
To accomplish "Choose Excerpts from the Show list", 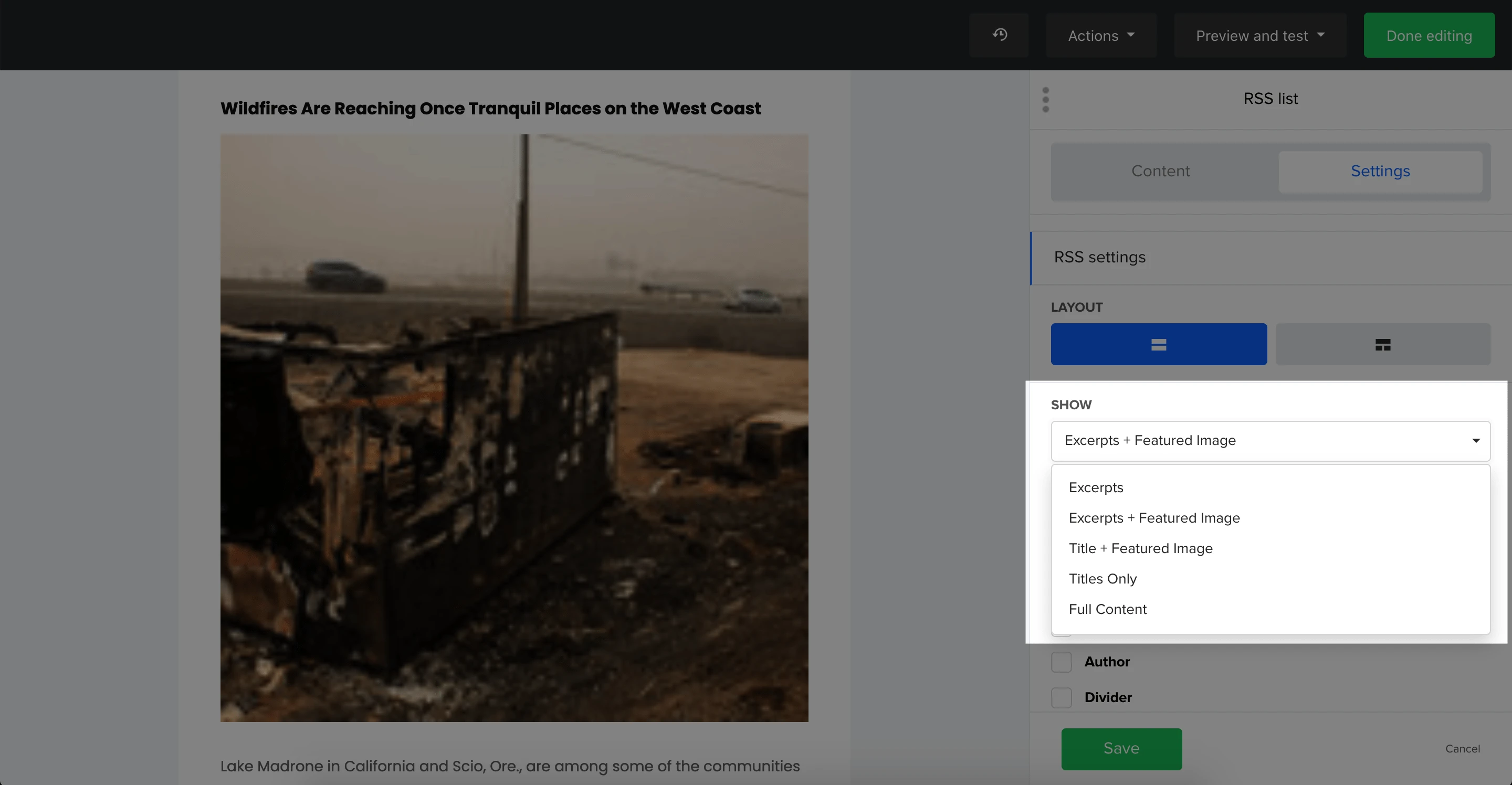I will [1096, 487].
